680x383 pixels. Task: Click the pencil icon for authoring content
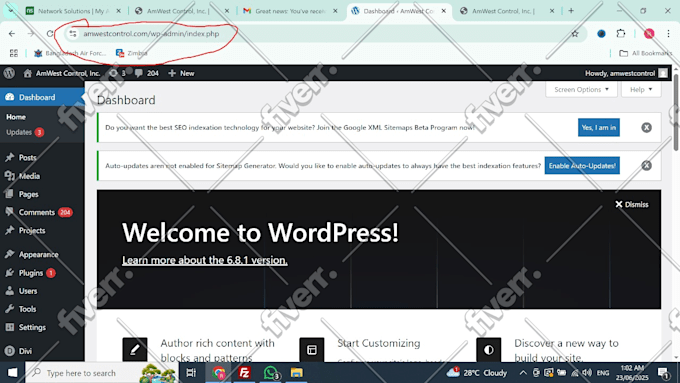[134, 350]
